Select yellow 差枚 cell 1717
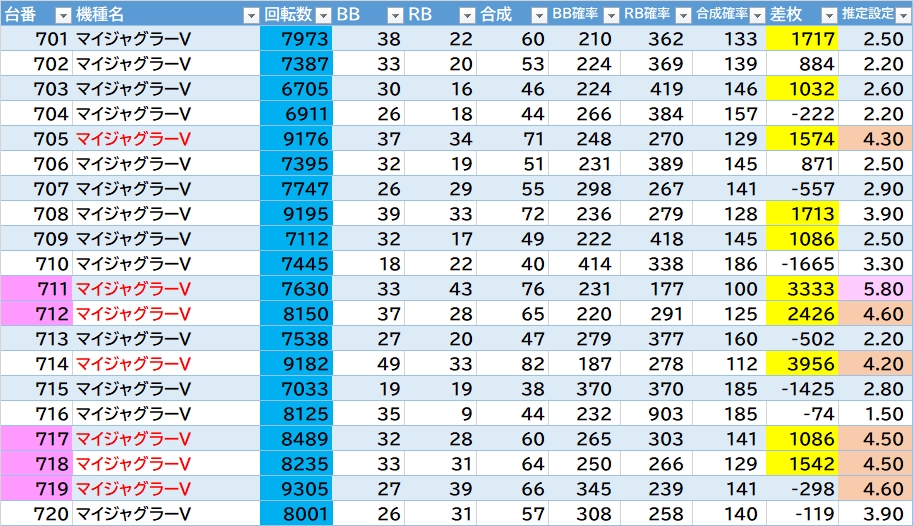This screenshot has width=913, height=526. (802, 38)
